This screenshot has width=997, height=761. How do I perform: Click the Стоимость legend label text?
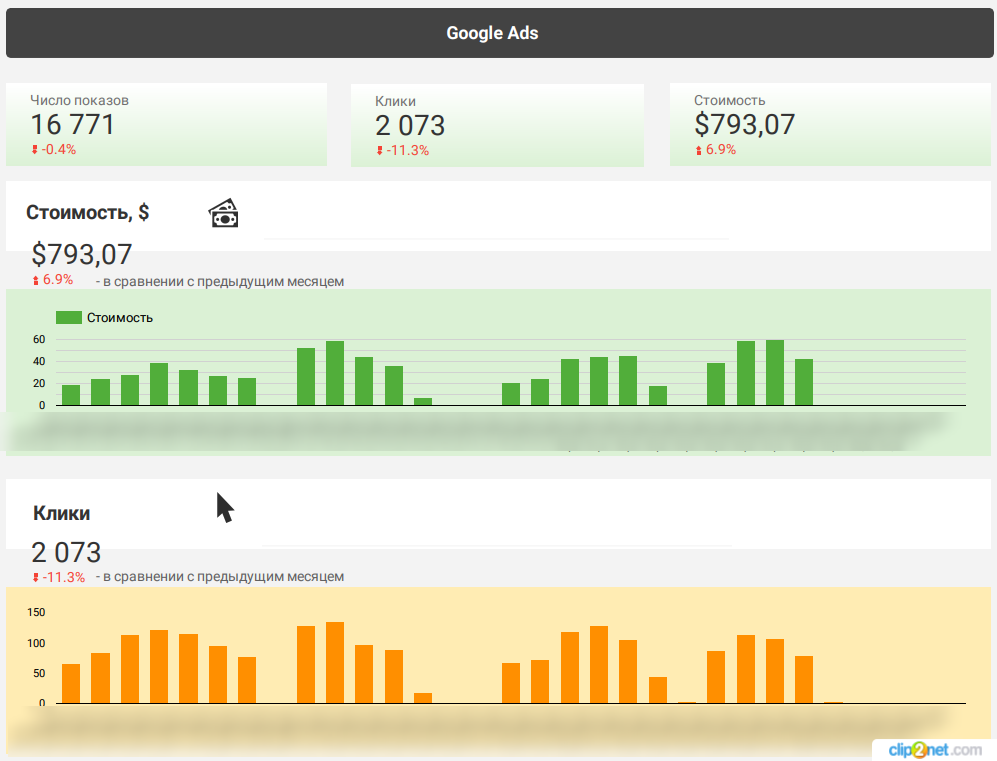120,318
